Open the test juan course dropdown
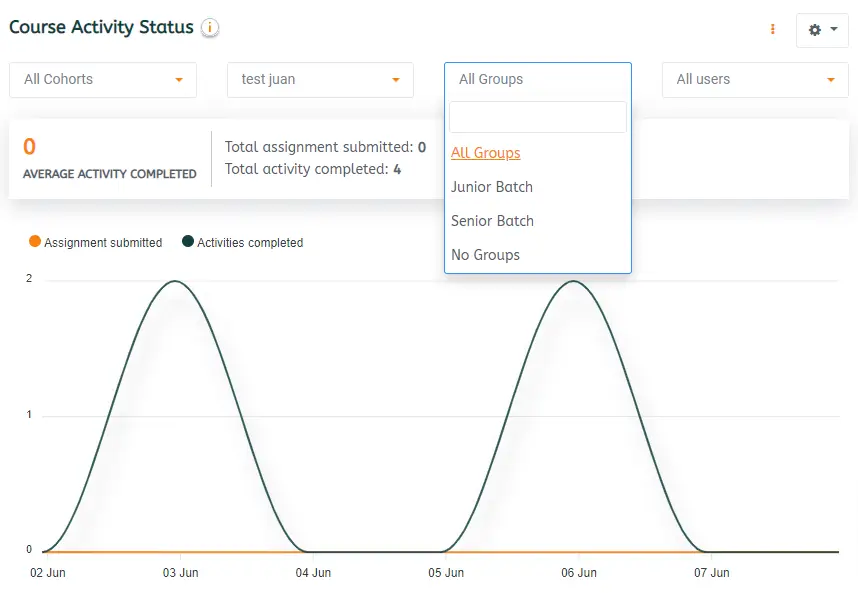Image resolution: width=858 pixels, height=593 pixels. (320, 80)
